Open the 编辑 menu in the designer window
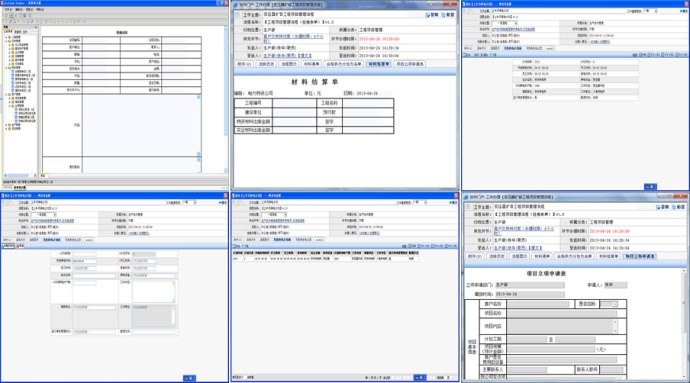Viewport: 690px width, 383px height. click(x=19, y=10)
